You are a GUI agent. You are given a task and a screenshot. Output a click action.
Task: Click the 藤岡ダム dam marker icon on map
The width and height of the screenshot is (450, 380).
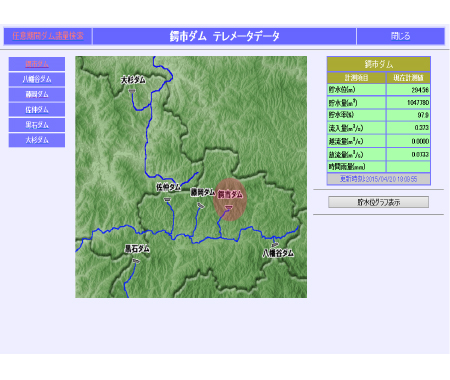tap(200, 205)
